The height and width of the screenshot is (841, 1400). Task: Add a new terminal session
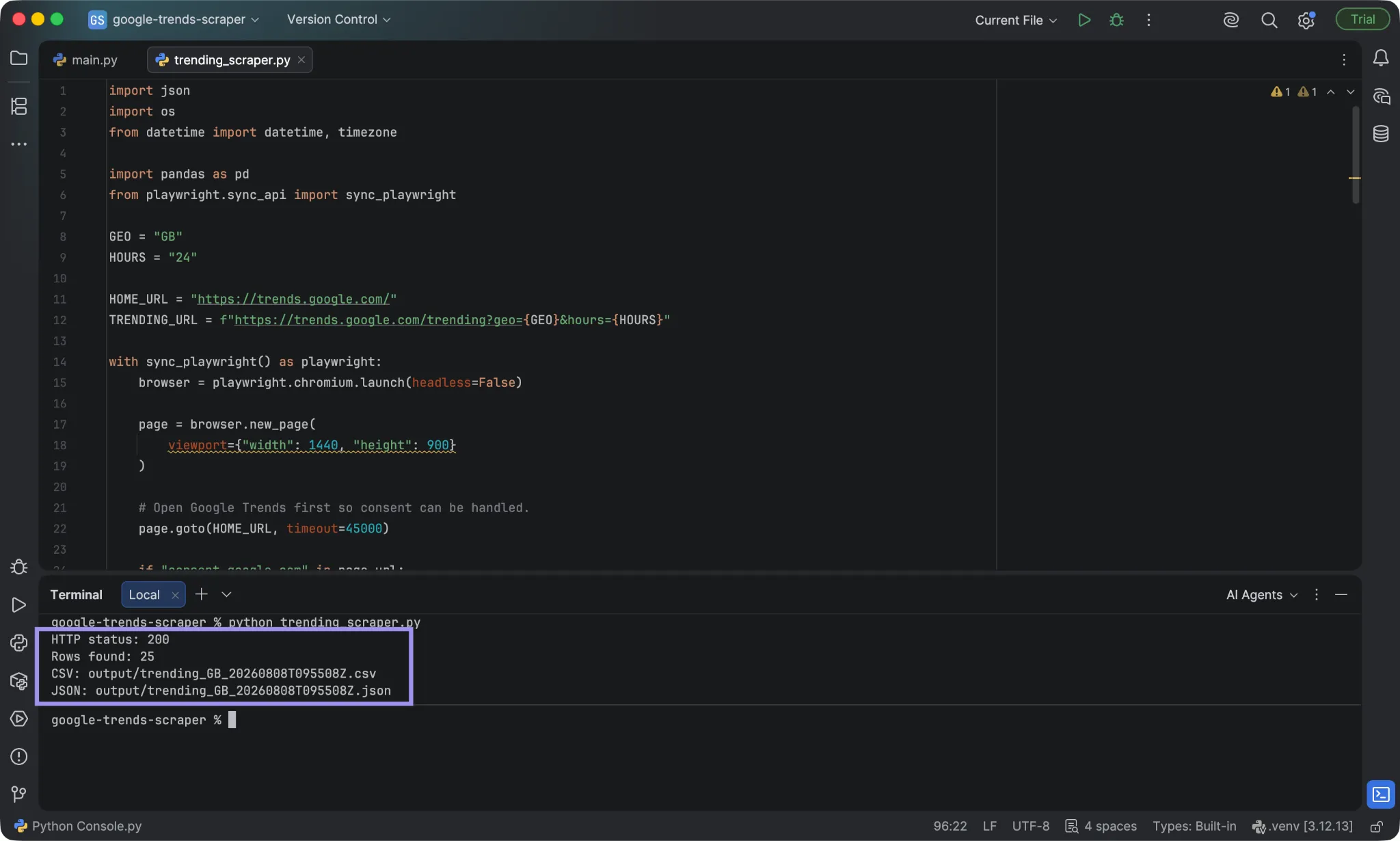(202, 594)
